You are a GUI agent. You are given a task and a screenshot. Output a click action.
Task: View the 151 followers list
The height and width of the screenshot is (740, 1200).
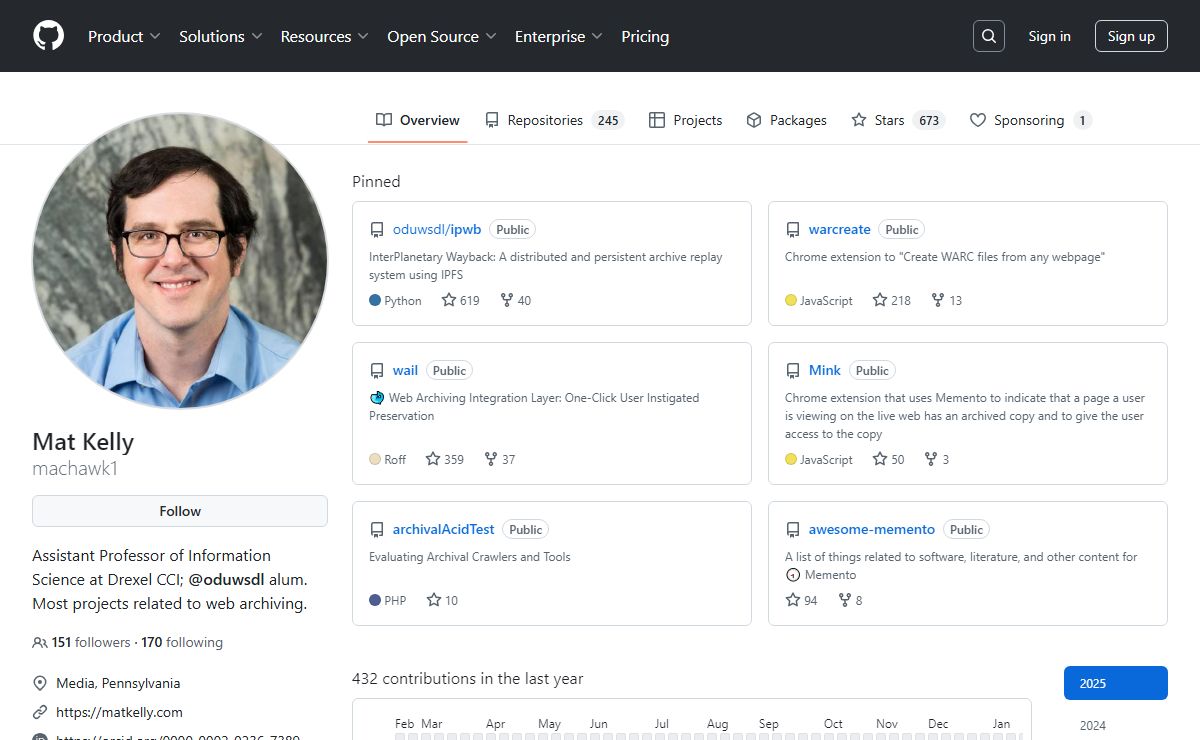(91, 643)
